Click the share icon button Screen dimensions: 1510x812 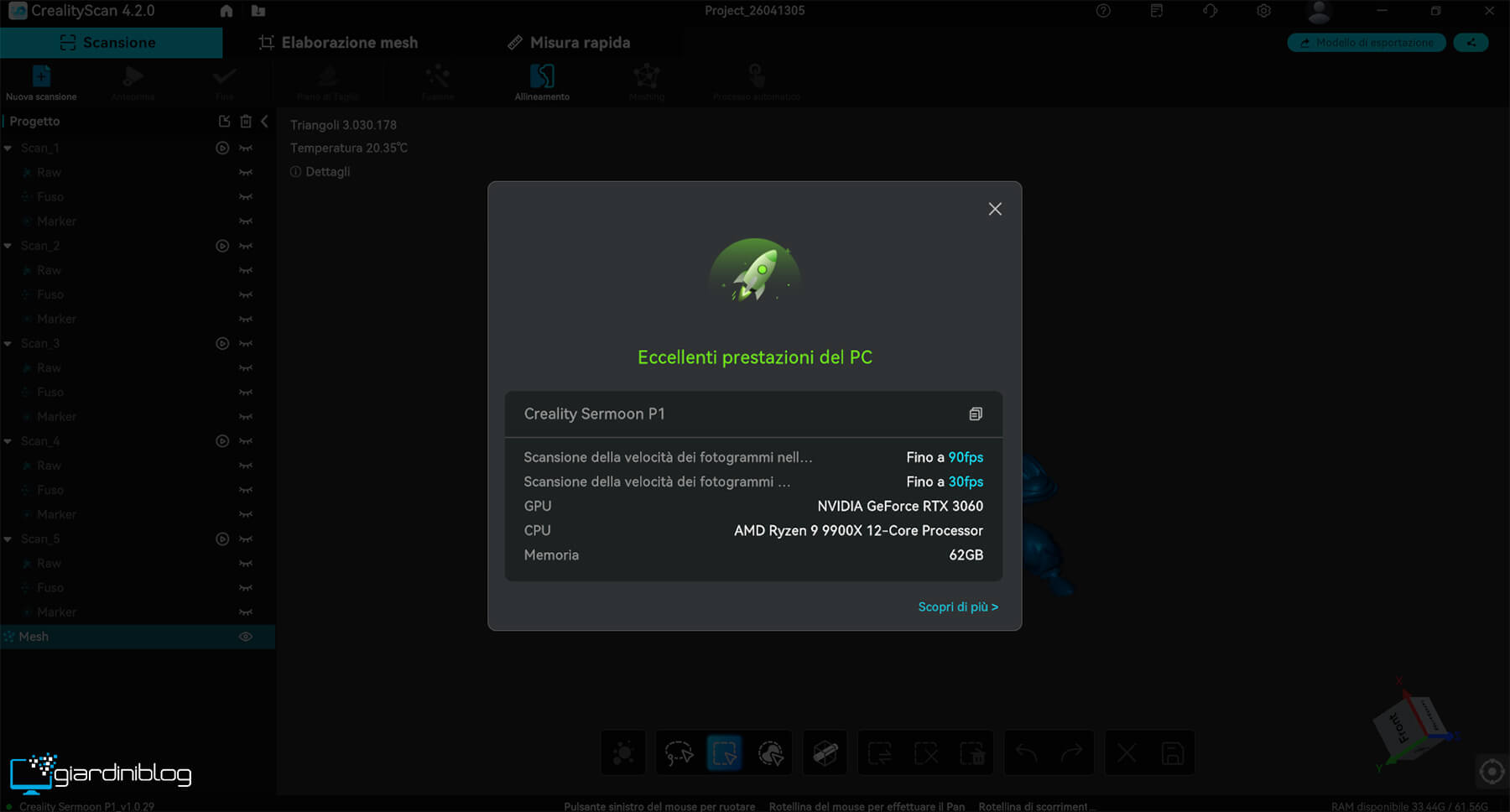1471,43
